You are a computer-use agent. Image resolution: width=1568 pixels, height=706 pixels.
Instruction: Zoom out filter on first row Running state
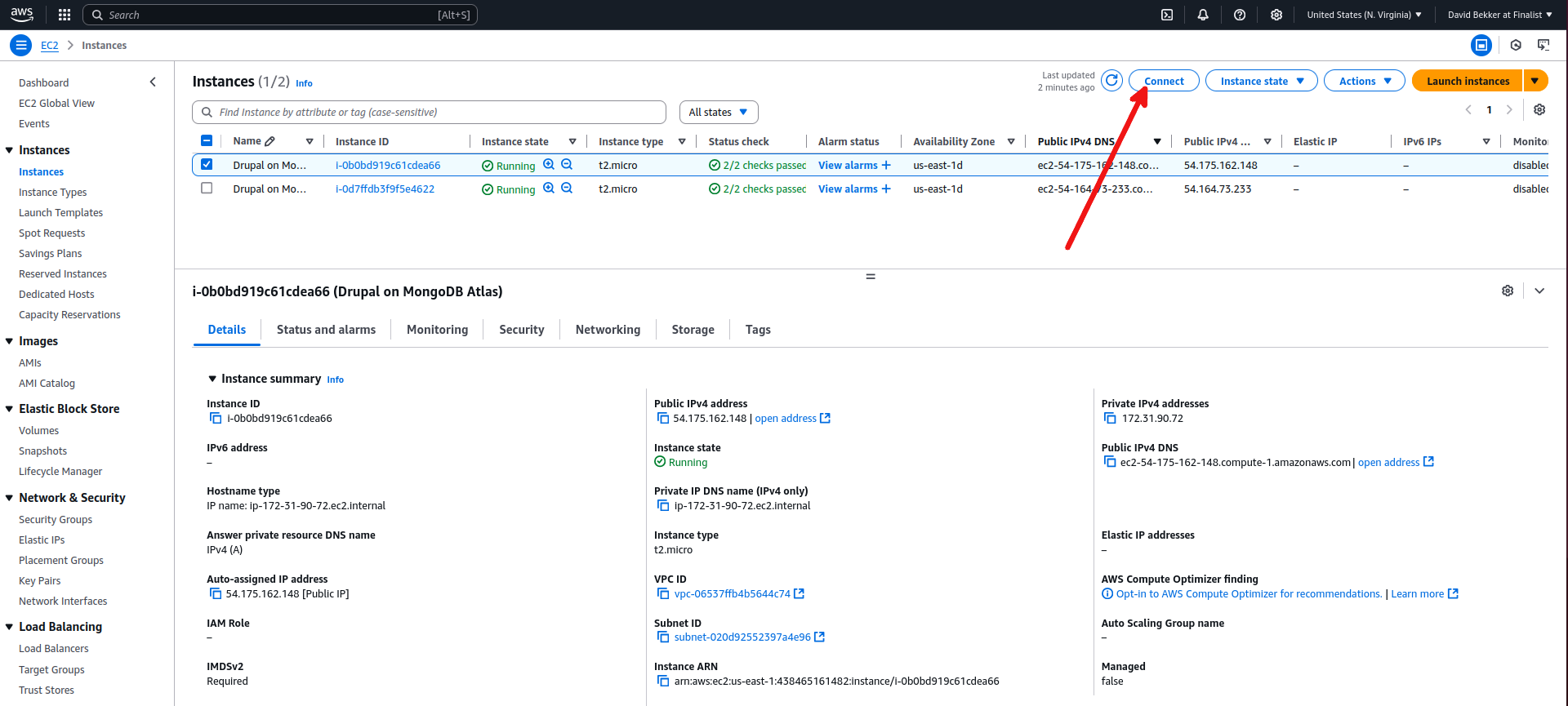pos(567,165)
